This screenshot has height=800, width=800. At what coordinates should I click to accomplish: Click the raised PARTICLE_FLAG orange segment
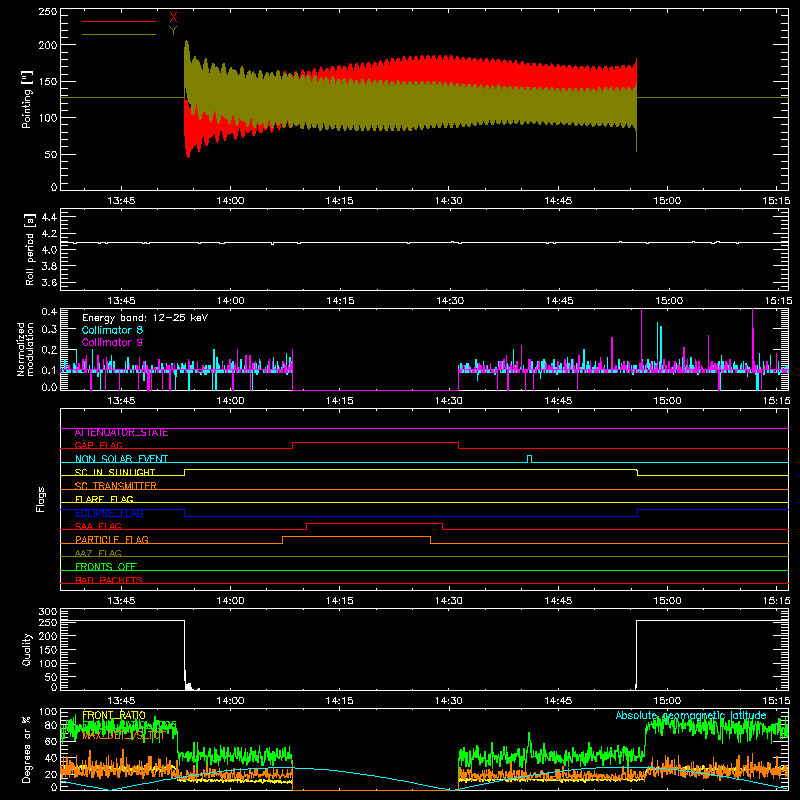coord(356,537)
